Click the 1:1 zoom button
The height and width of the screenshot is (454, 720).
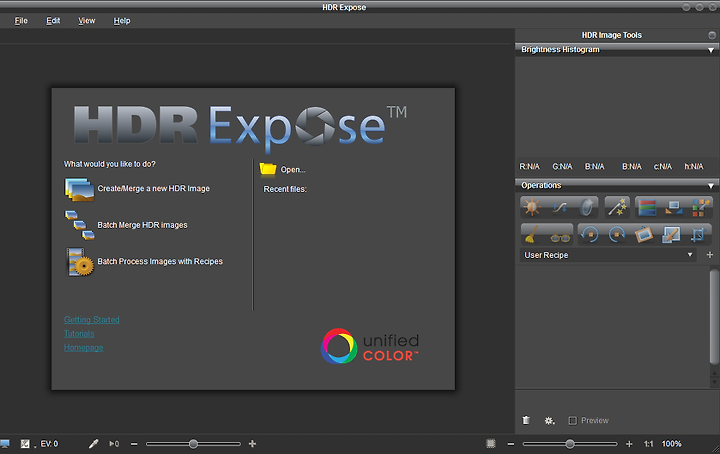coord(648,444)
